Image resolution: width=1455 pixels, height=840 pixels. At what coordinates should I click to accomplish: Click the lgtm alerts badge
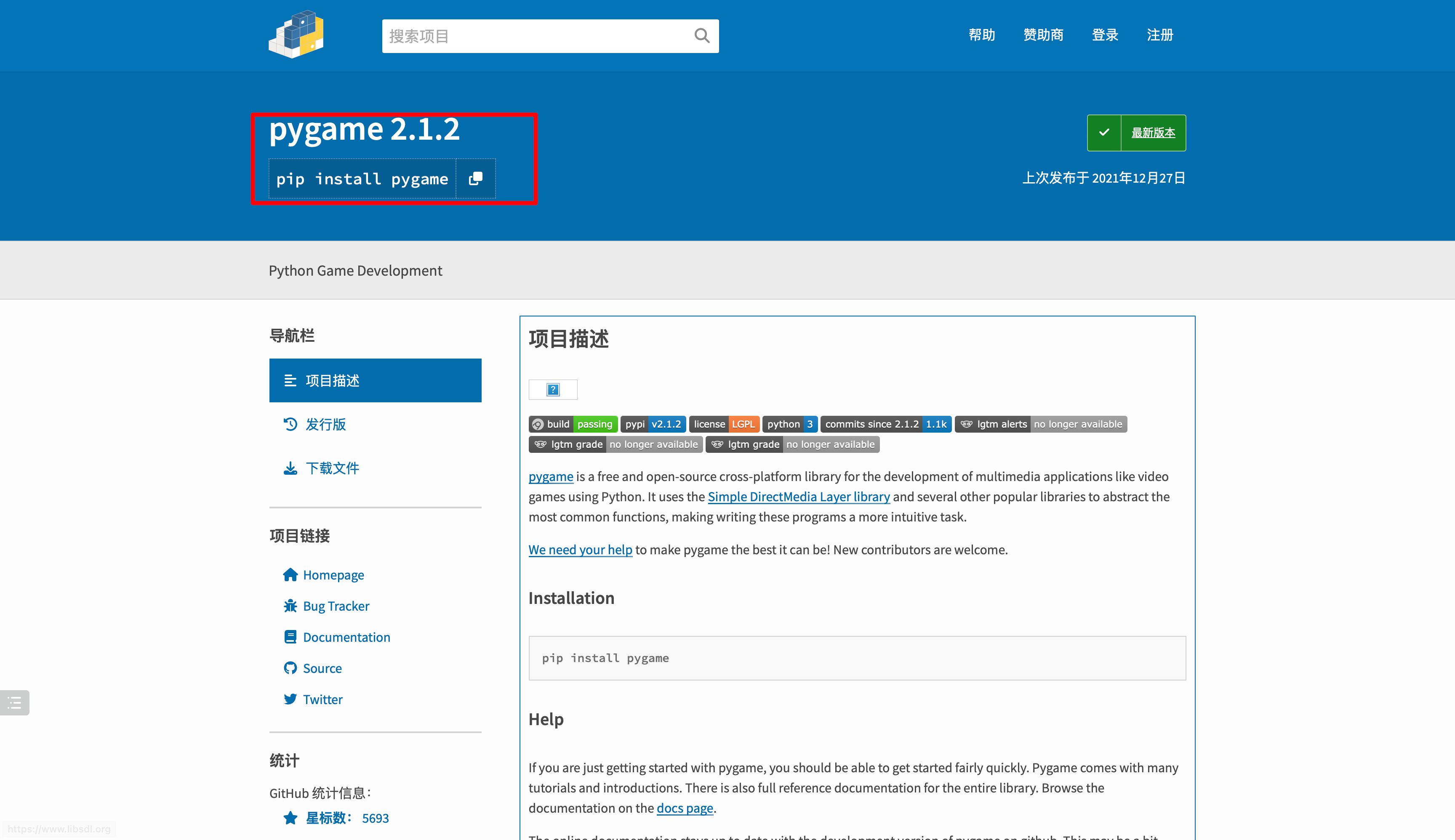(1041, 424)
